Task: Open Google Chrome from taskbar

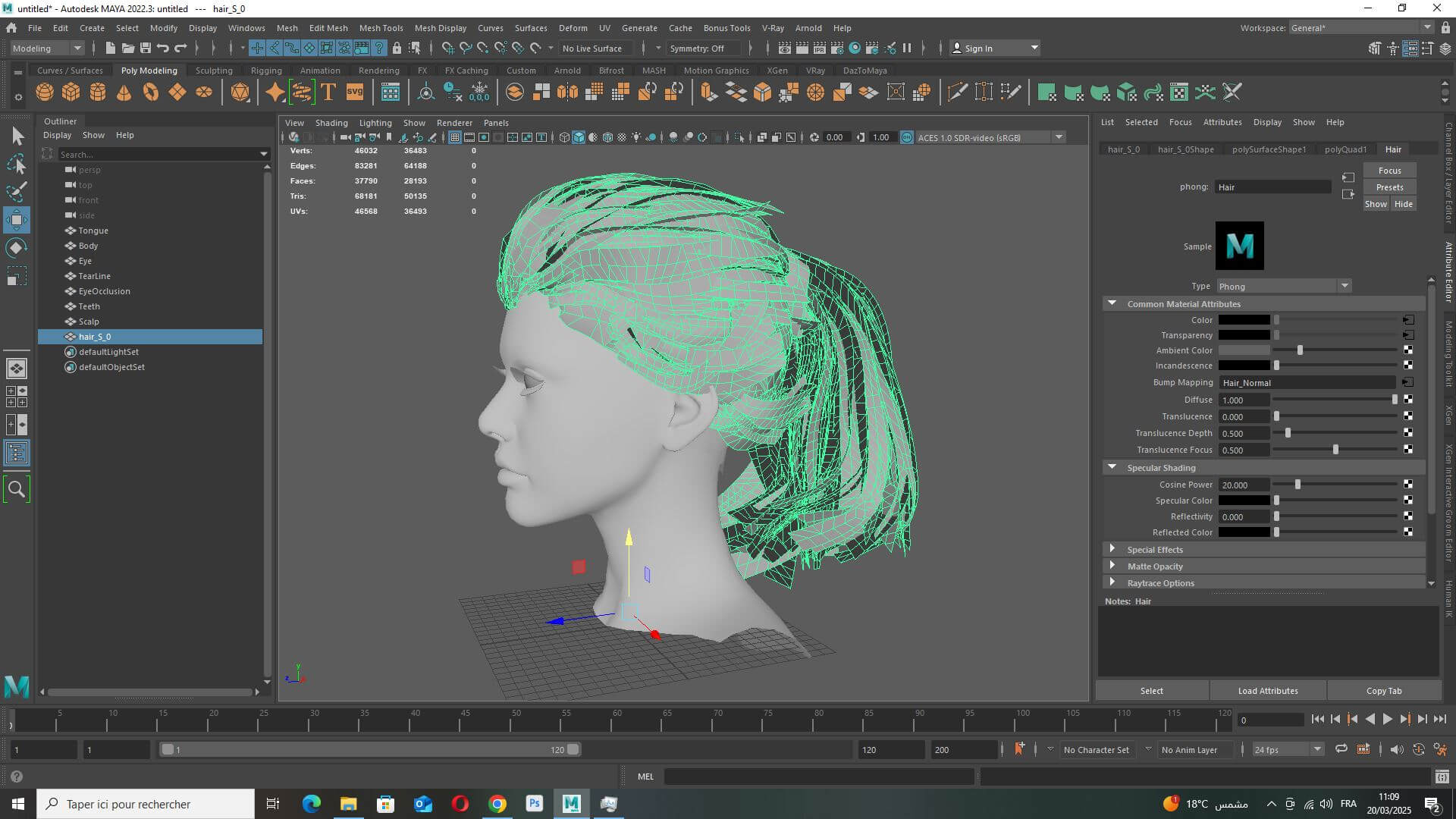Action: (x=497, y=804)
